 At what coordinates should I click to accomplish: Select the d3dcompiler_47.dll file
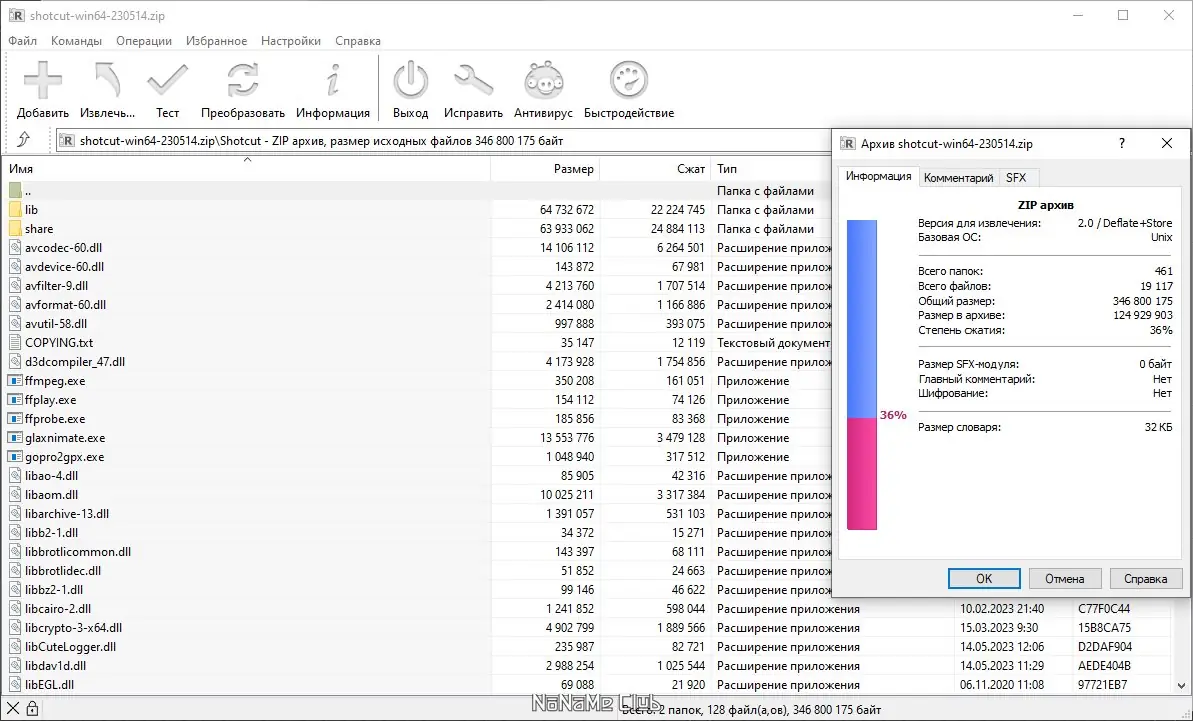[x=75, y=362]
